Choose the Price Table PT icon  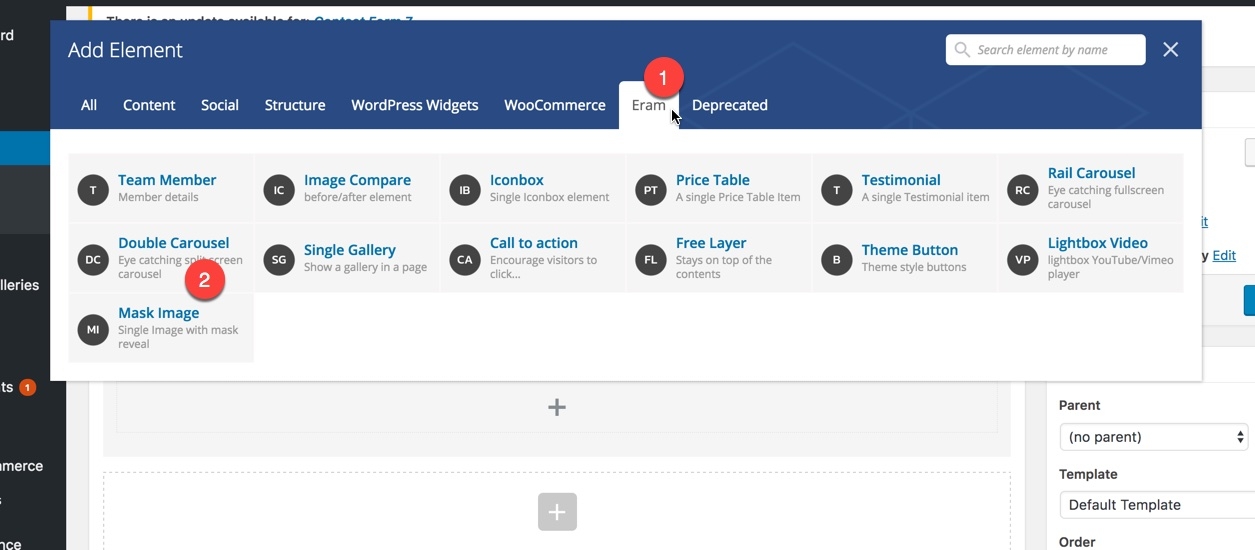tap(651, 190)
